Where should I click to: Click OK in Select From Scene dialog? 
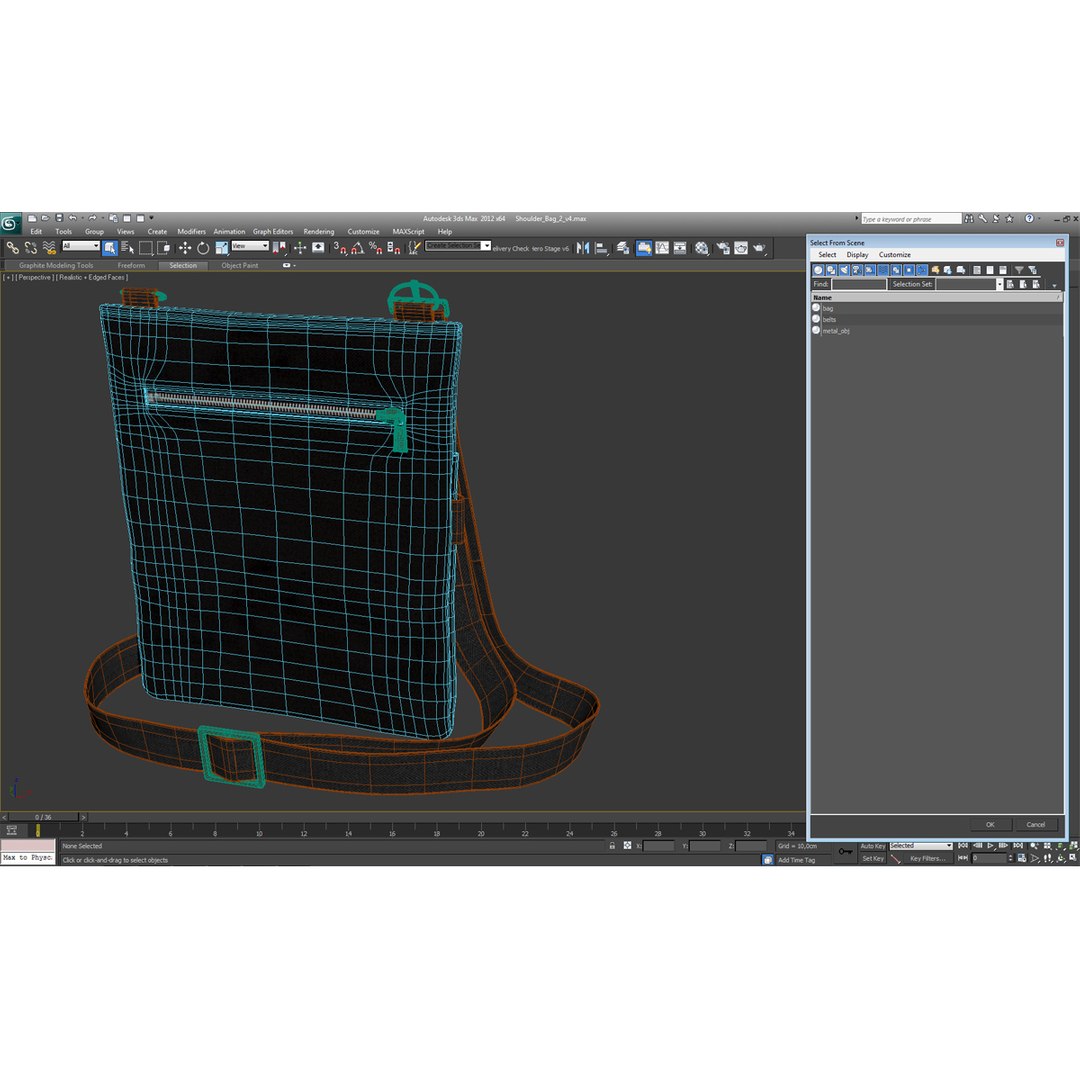pos(990,824)
